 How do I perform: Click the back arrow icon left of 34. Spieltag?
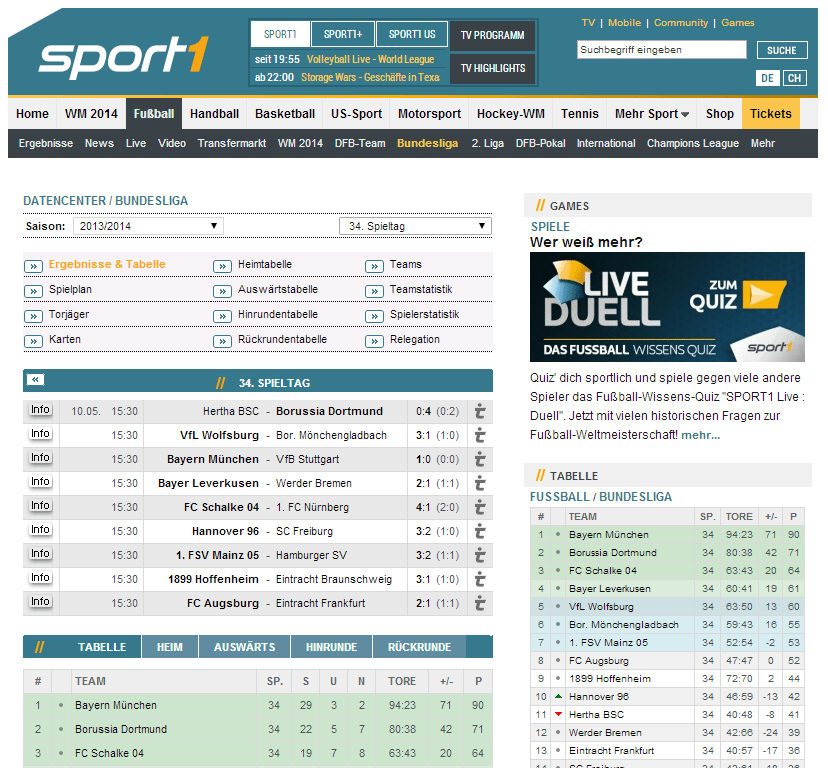[36, 380]
